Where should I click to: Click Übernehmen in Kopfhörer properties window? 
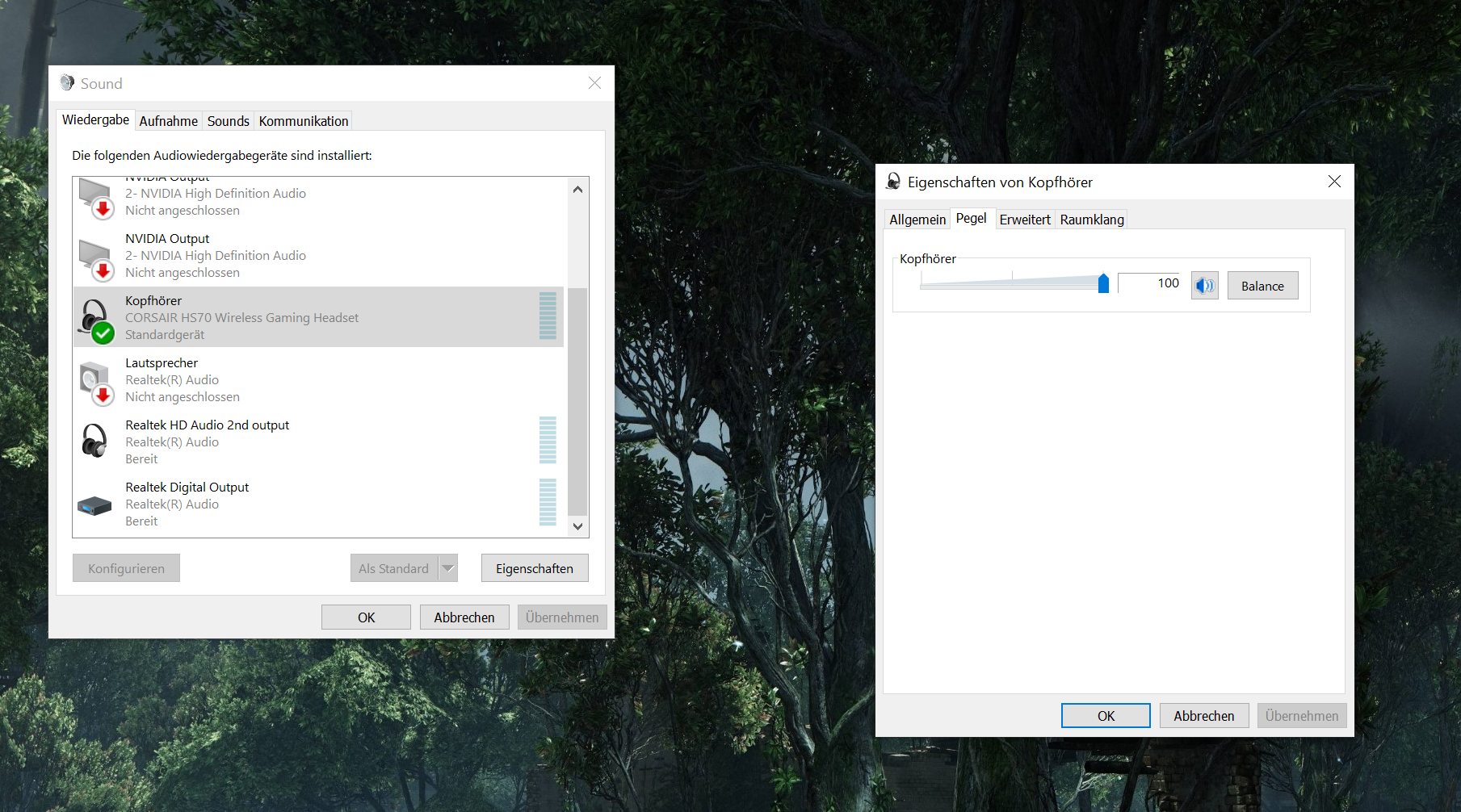[x=1302, y=716]
